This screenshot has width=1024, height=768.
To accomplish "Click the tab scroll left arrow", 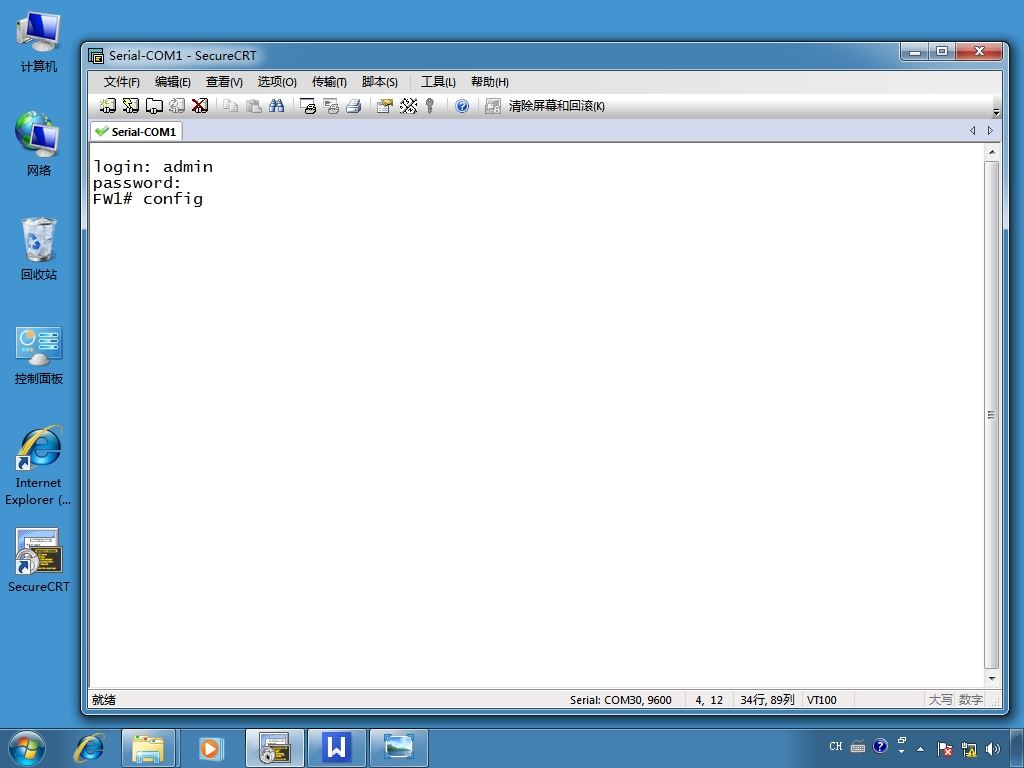I will click(972, 131).
